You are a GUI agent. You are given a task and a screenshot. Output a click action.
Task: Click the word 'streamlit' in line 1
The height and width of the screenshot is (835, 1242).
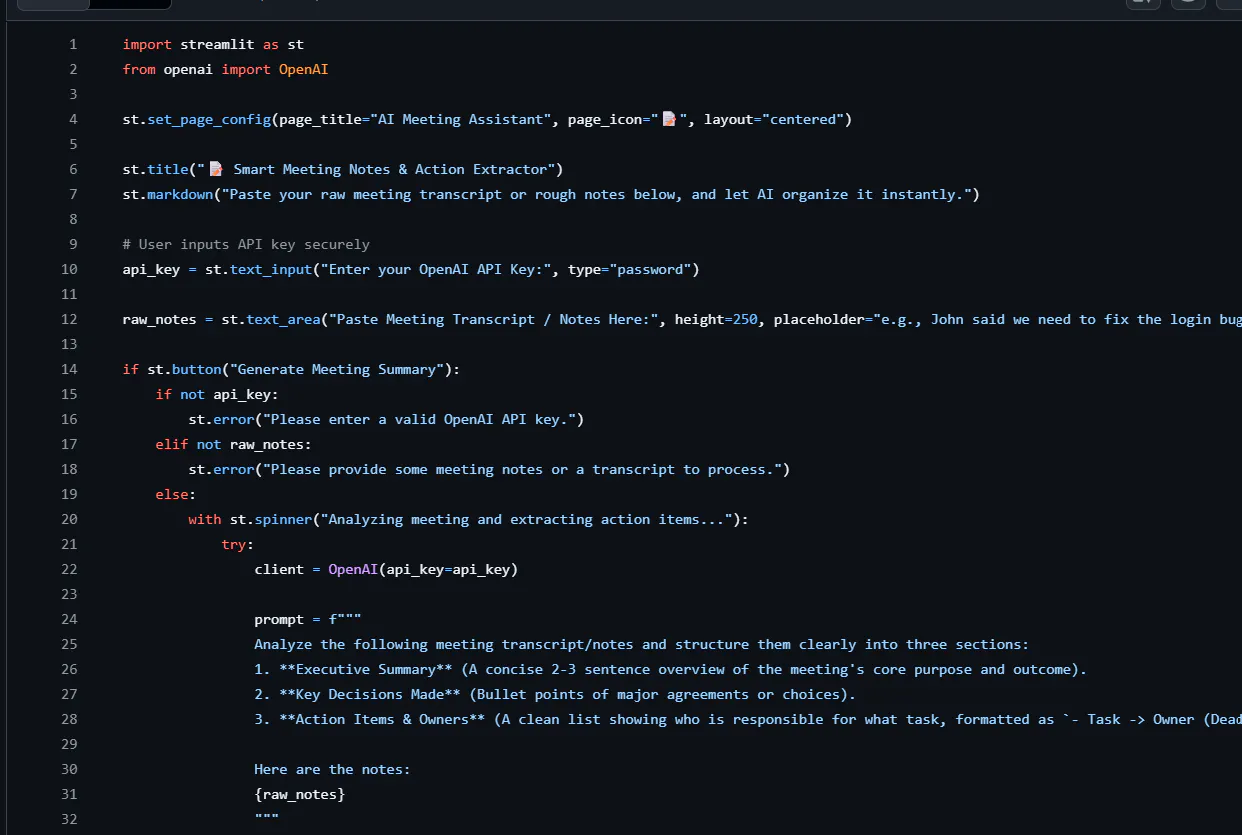click(217, 44)
